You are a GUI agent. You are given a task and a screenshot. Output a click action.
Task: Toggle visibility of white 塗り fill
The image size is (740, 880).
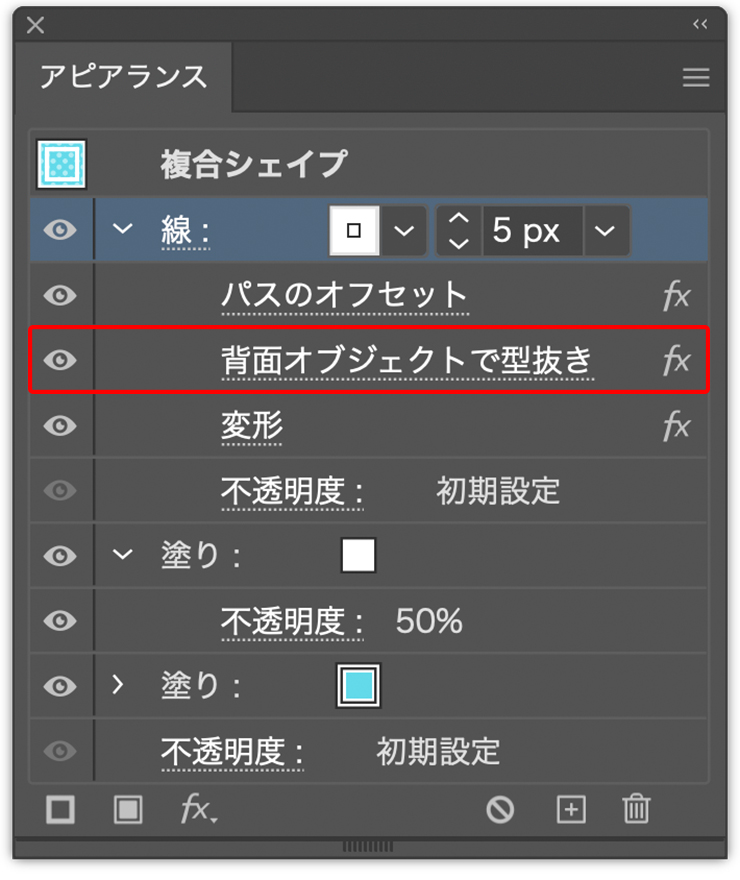[61, 556]
